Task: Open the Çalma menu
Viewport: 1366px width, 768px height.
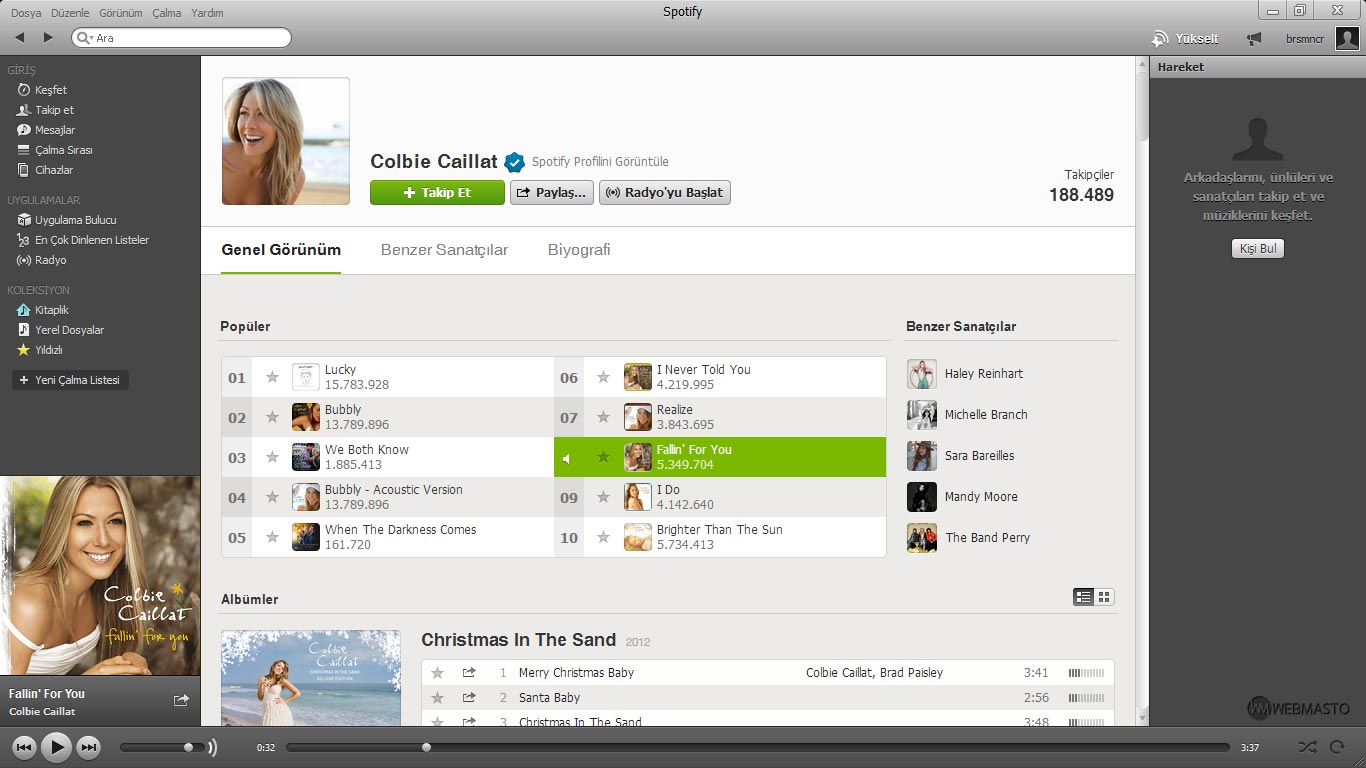Action: [167, 13]
